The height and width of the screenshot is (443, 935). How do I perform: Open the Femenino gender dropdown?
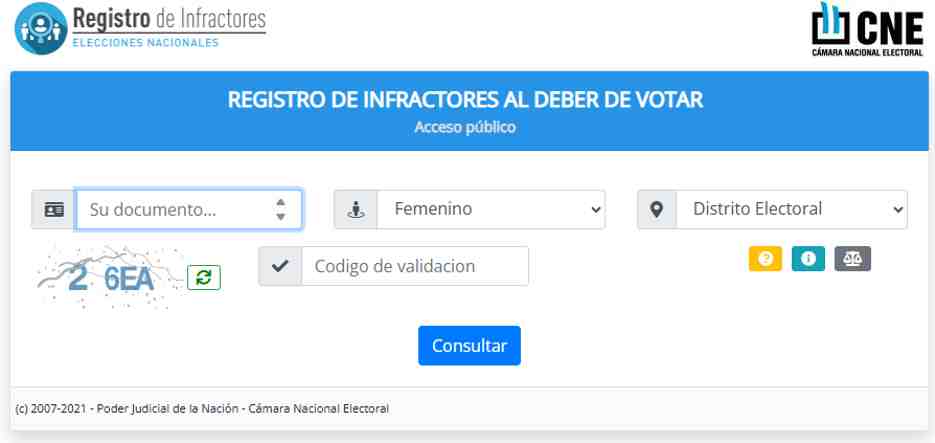[491, 209]
